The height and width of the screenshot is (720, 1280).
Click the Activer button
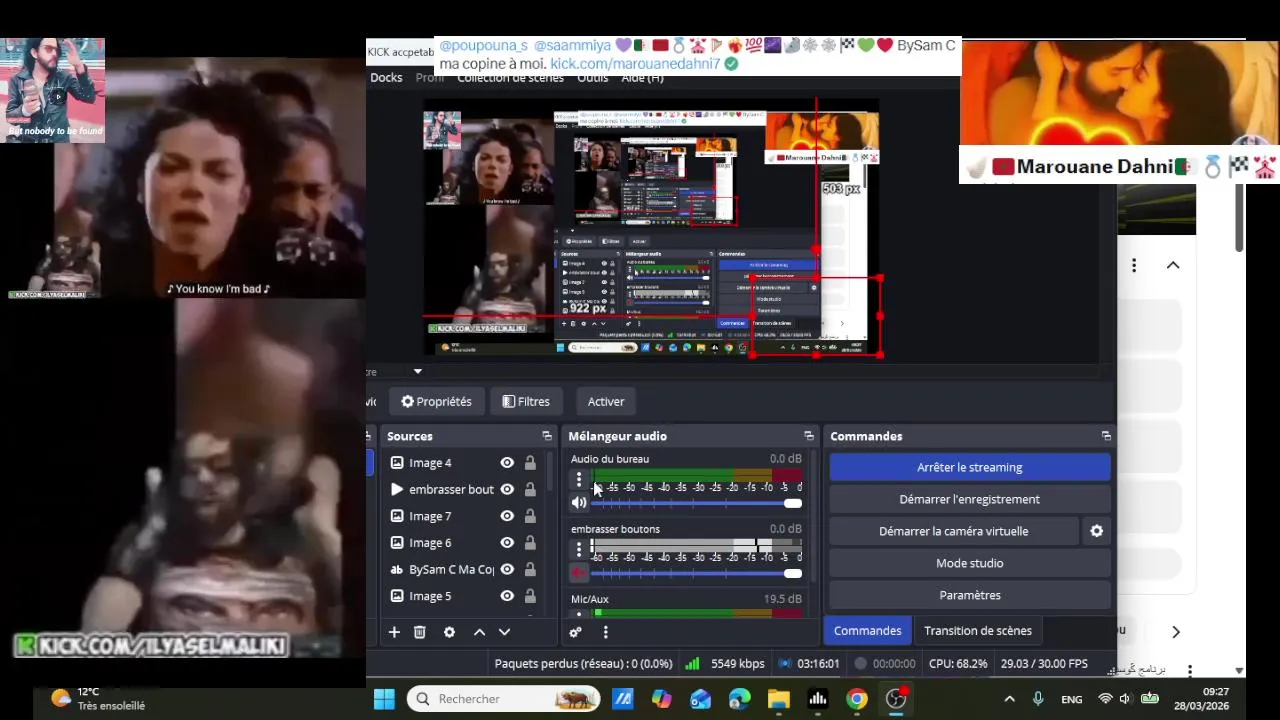coord(606,401)
